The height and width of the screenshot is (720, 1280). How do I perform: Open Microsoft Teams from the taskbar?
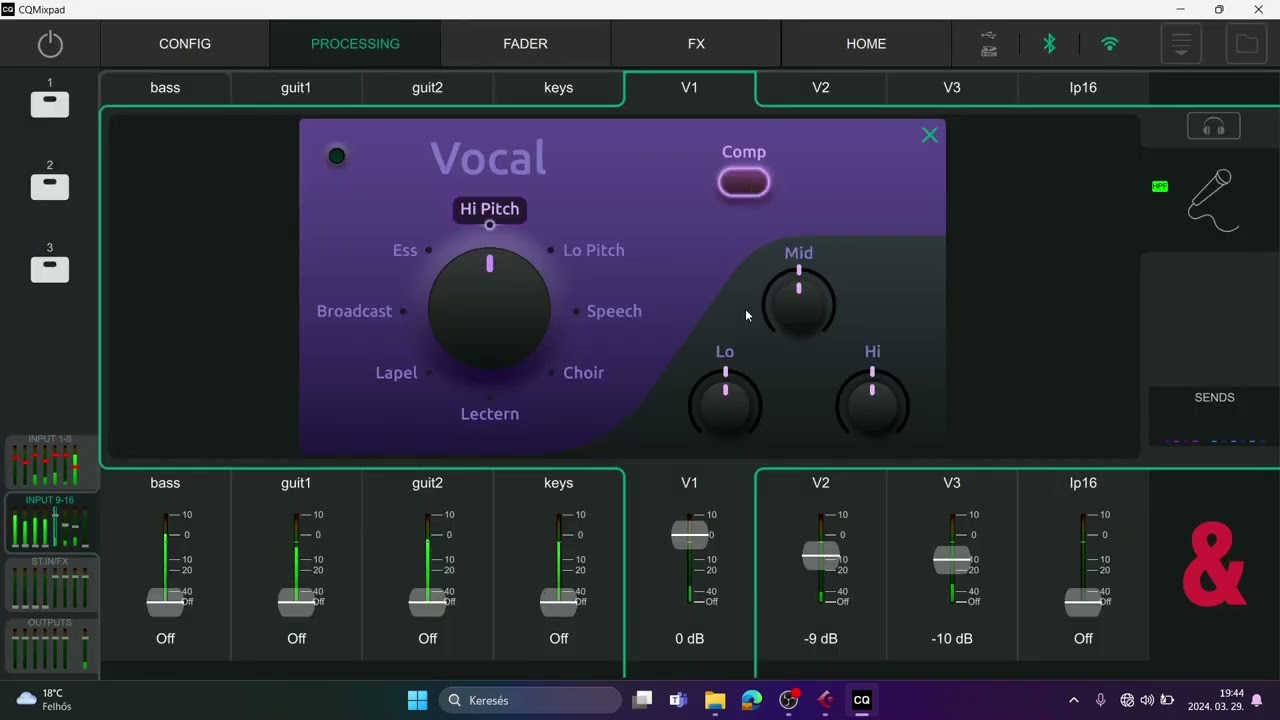pos(678,700)
